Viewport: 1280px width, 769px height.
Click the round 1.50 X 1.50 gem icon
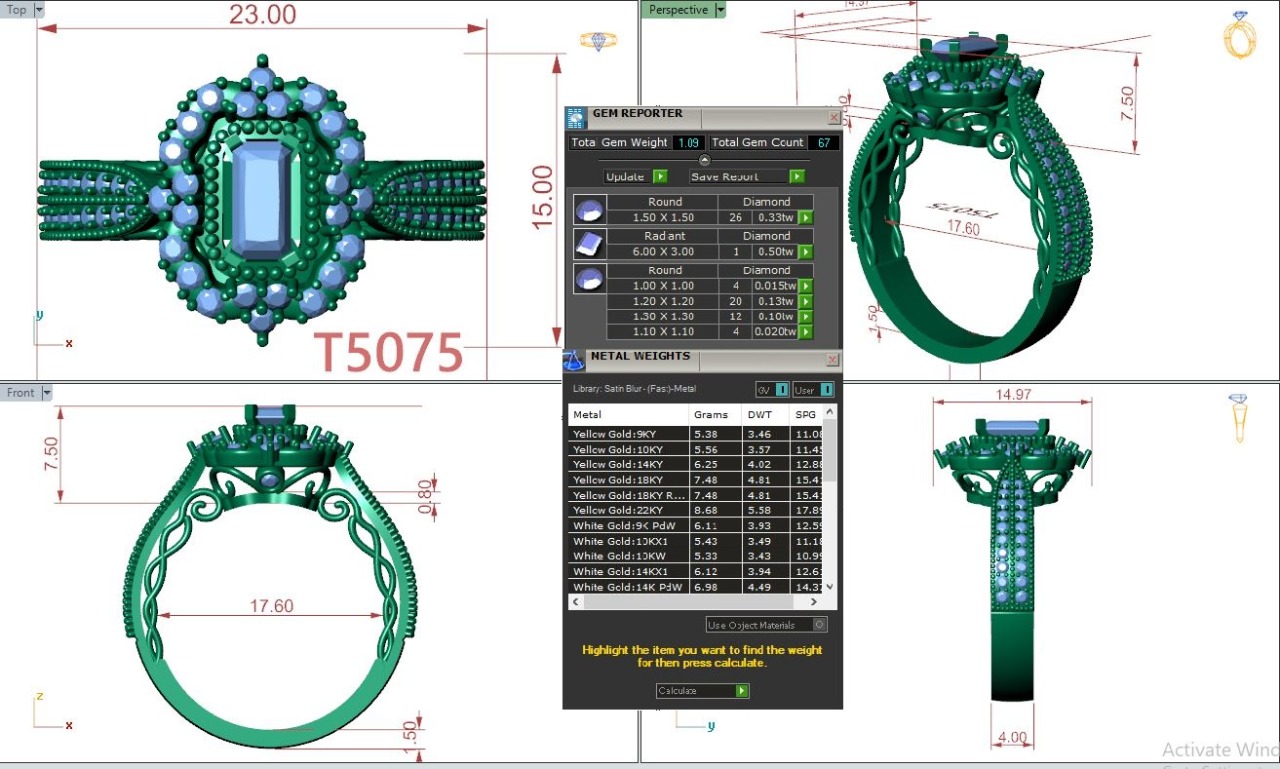pos(588,210)
